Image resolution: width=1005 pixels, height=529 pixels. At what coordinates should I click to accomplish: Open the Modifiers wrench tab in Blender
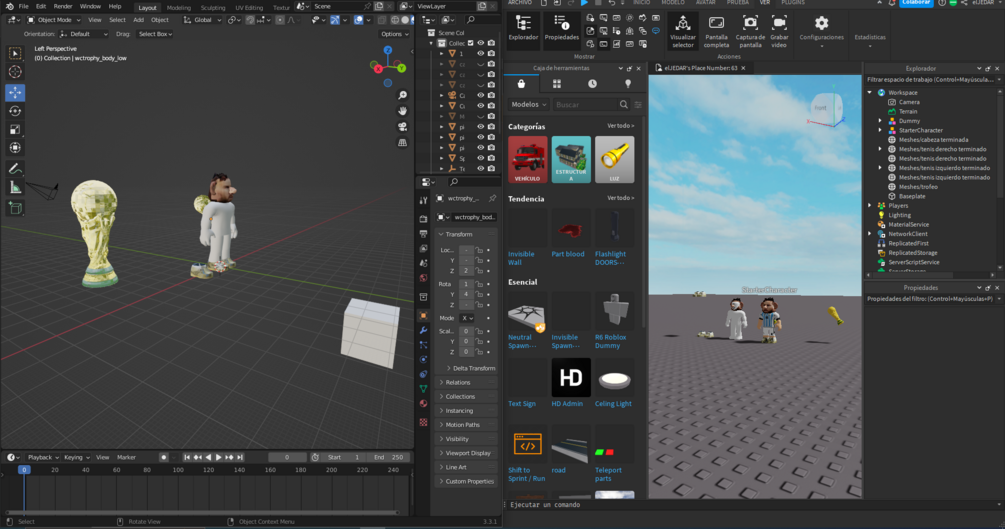(x=423, y=330)
